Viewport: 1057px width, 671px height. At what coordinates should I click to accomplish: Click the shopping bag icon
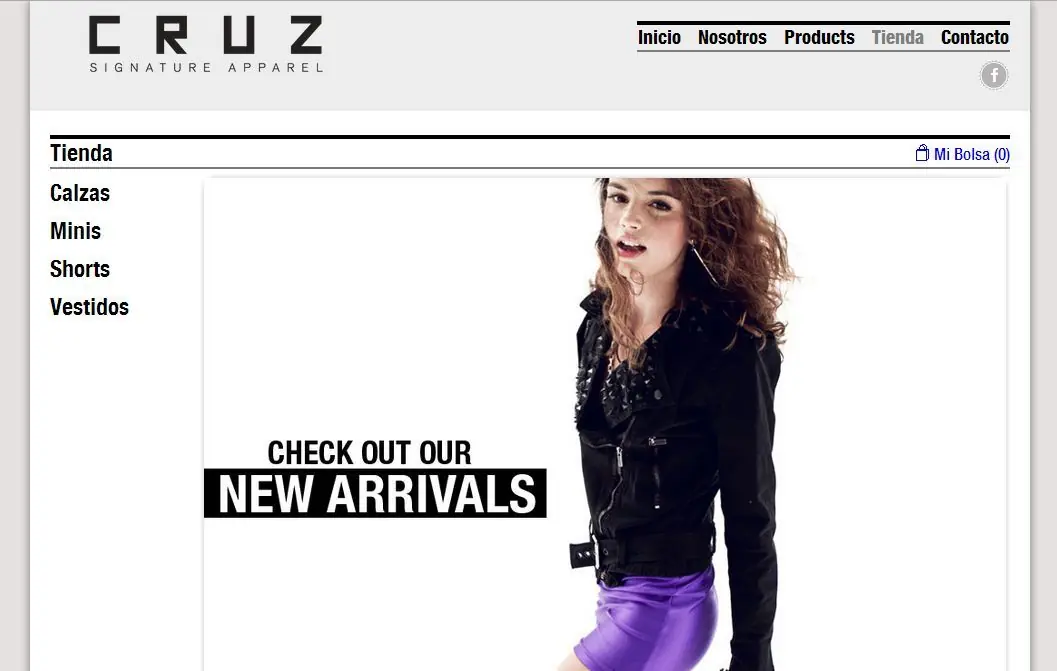coord(922,153)
